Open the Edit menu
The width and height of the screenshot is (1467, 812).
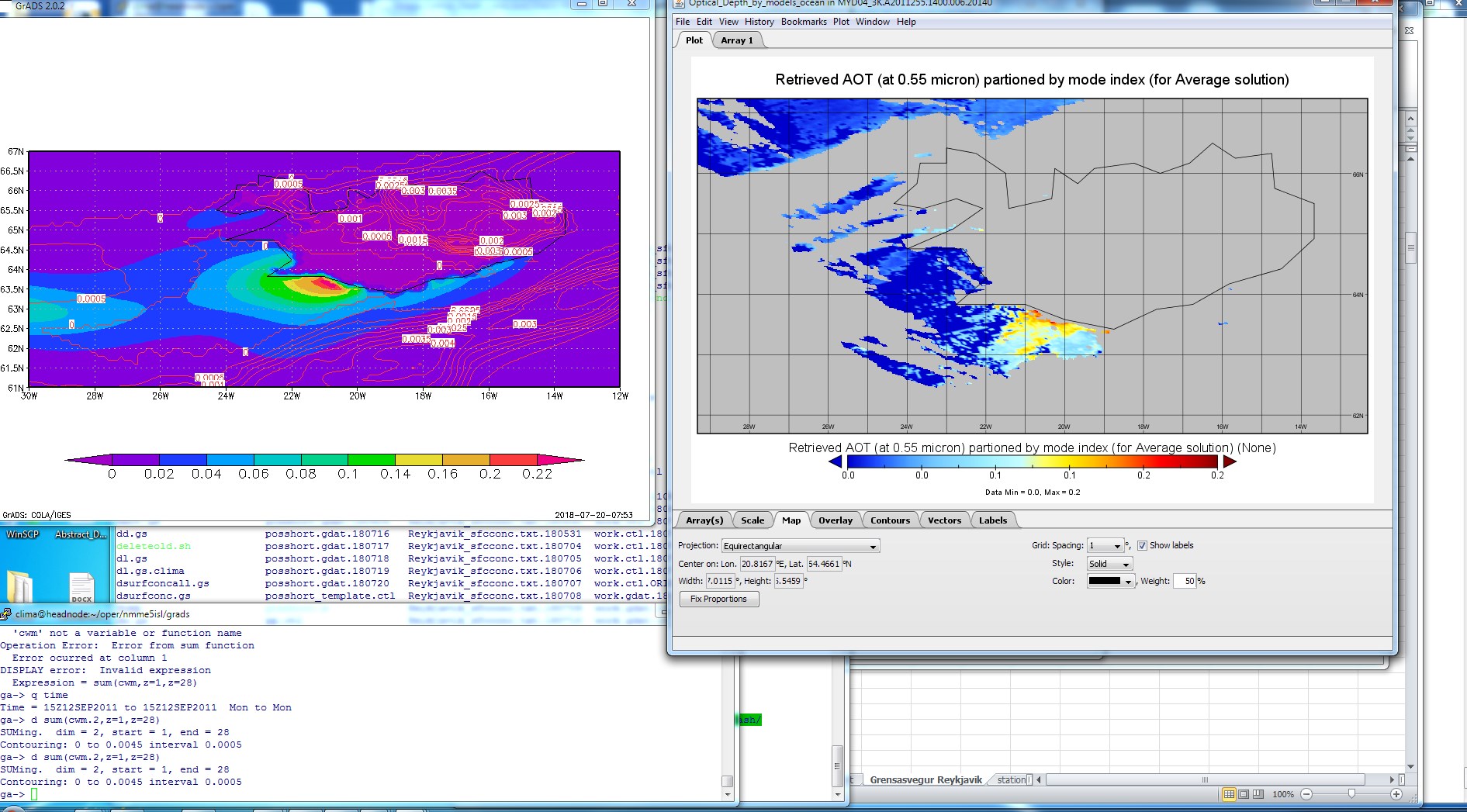point(704,22)
